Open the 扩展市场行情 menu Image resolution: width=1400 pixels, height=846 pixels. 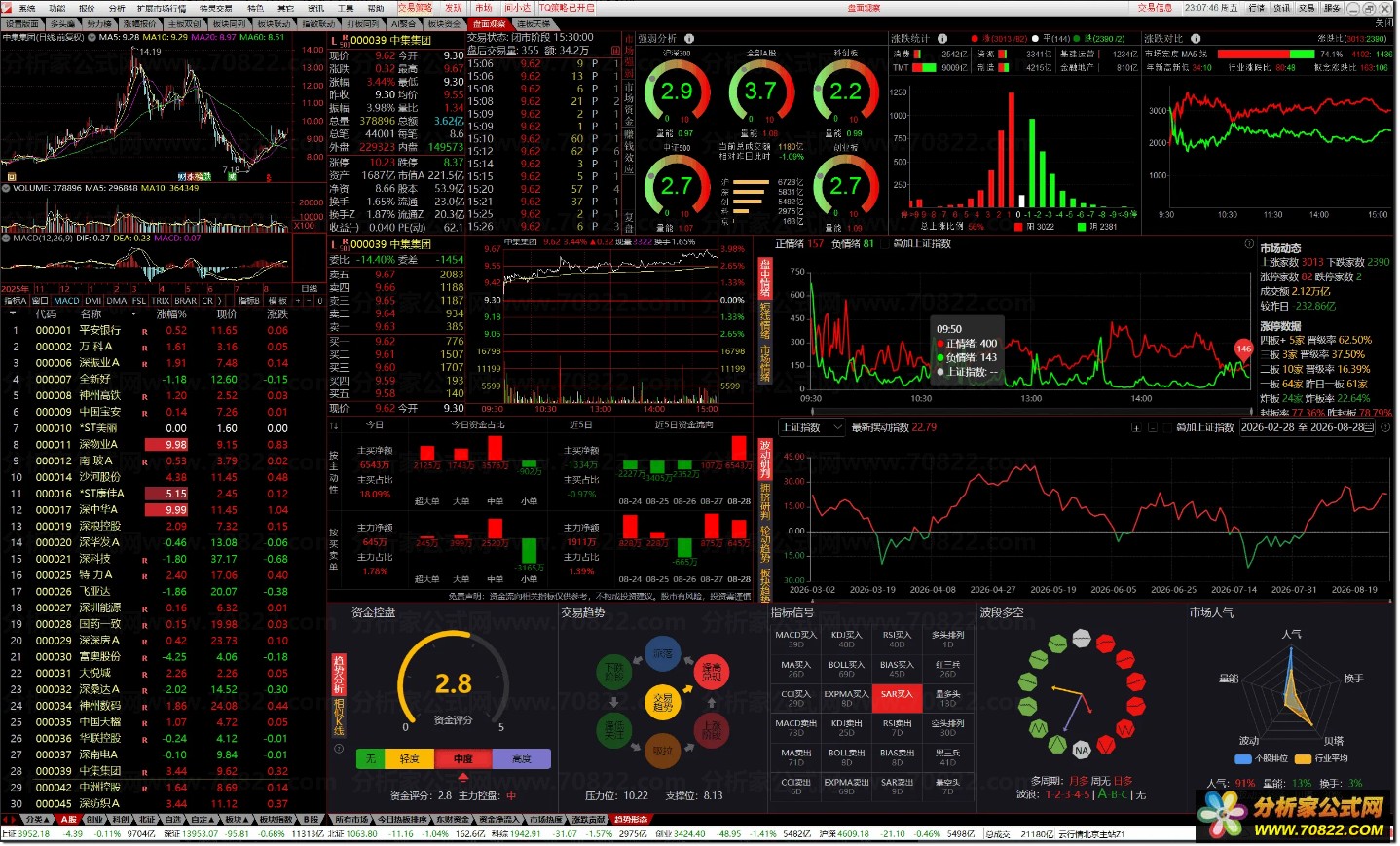tap(162, 8)
